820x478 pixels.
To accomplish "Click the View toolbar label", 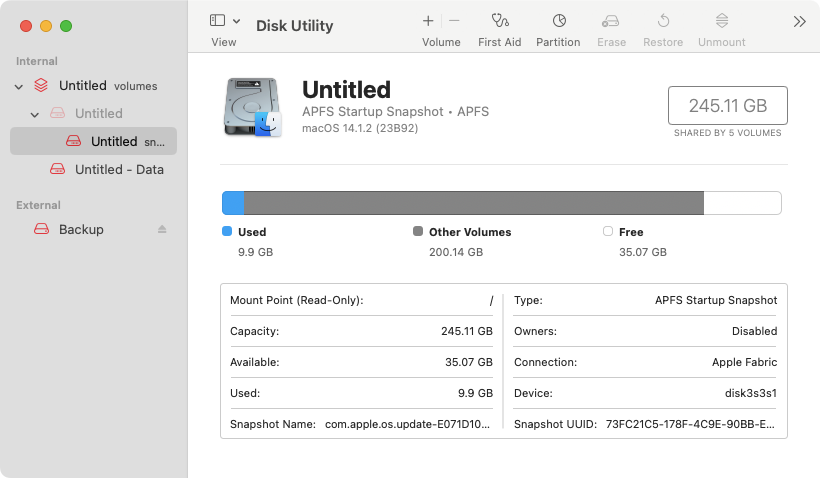I will (224, 42).
